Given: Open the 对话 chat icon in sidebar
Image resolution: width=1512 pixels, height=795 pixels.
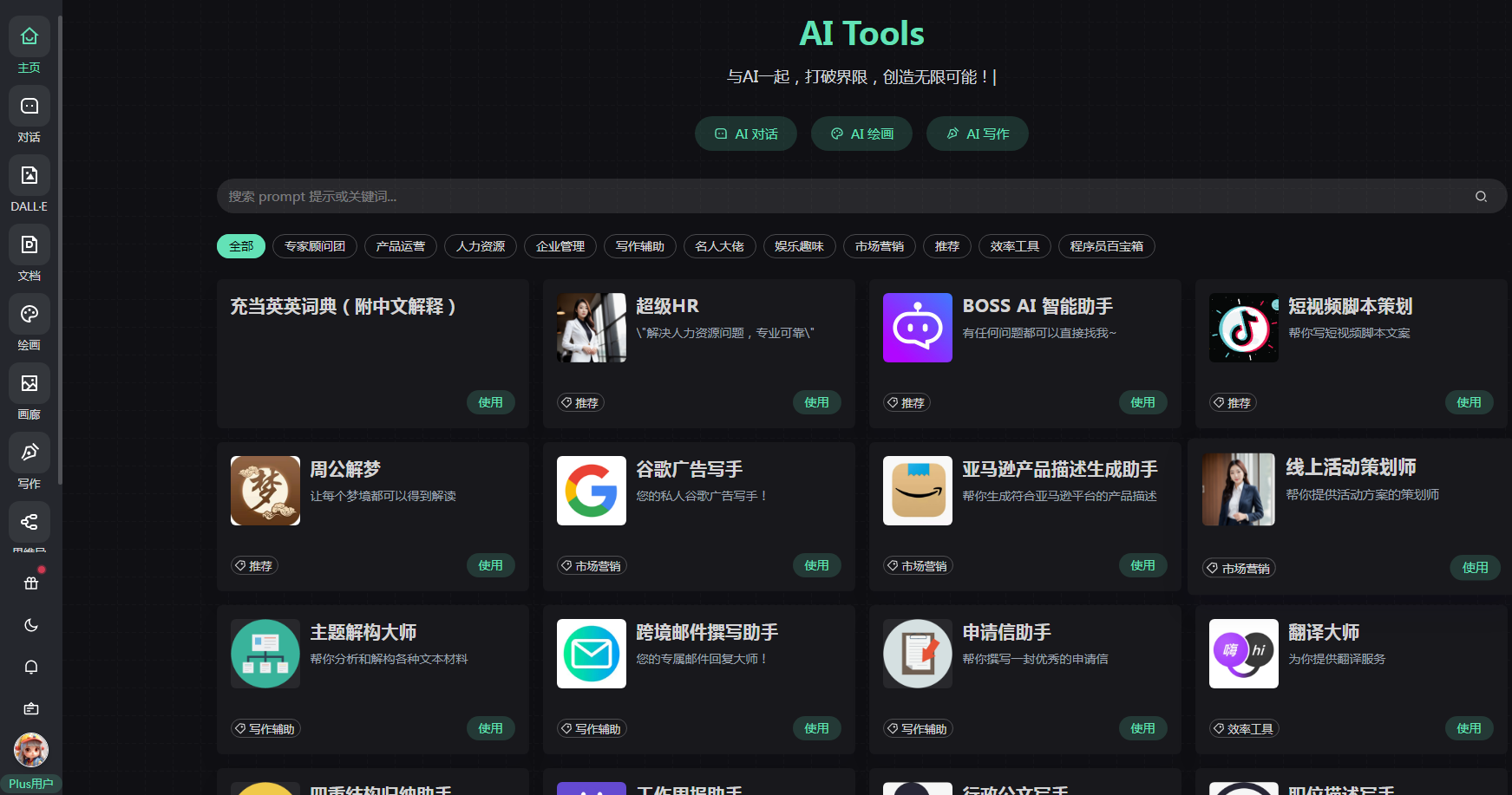Looking at the screenshot, I should (x=29, y=106).
